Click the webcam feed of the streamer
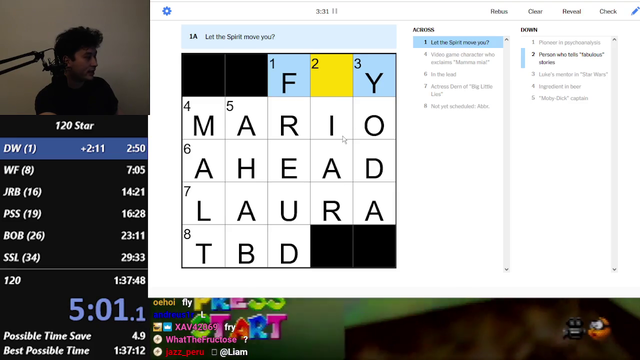The image size is (640, 360). (x=75, y=58)
